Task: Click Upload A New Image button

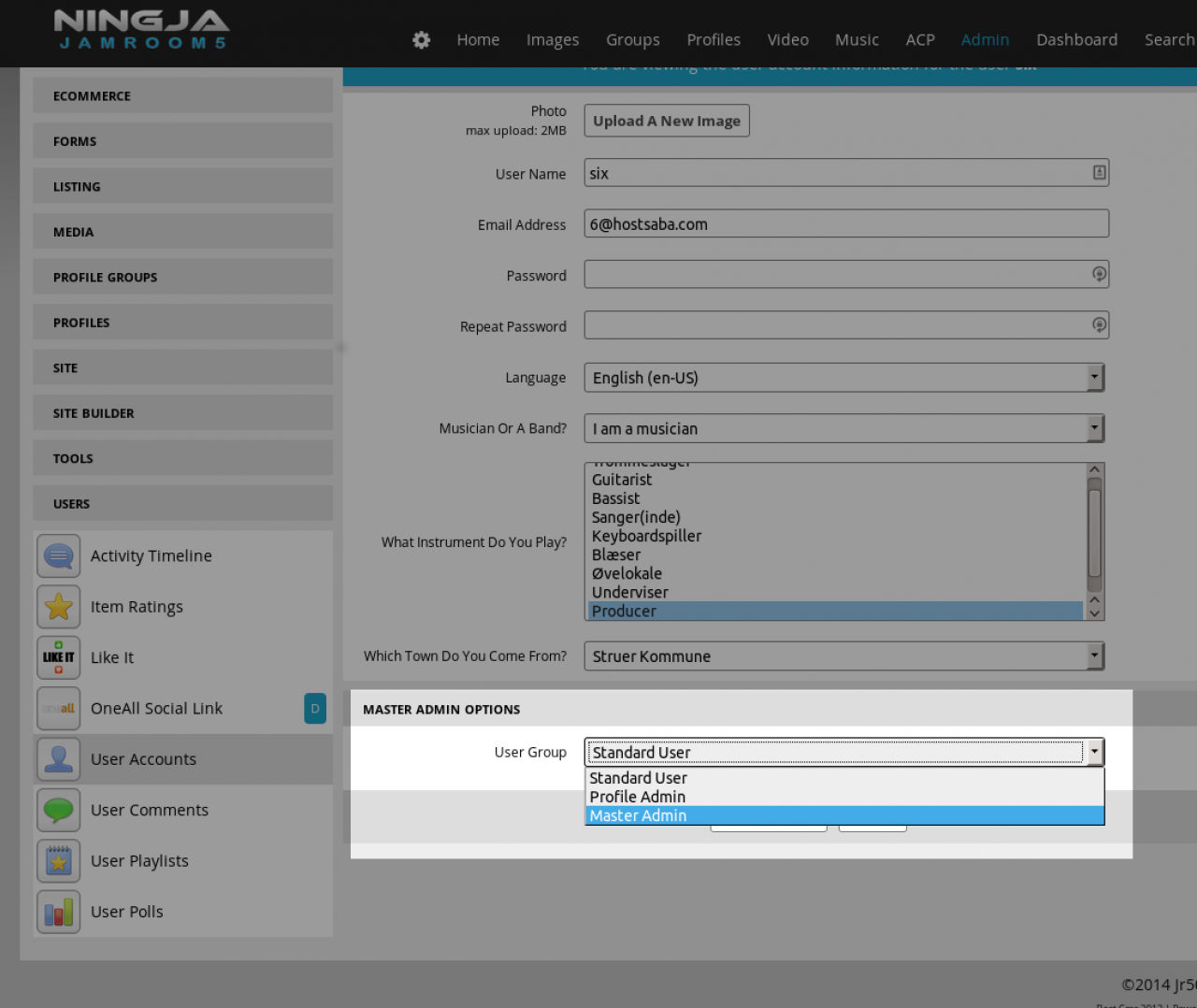Action: pyautogui.click(x=667, y=121)
